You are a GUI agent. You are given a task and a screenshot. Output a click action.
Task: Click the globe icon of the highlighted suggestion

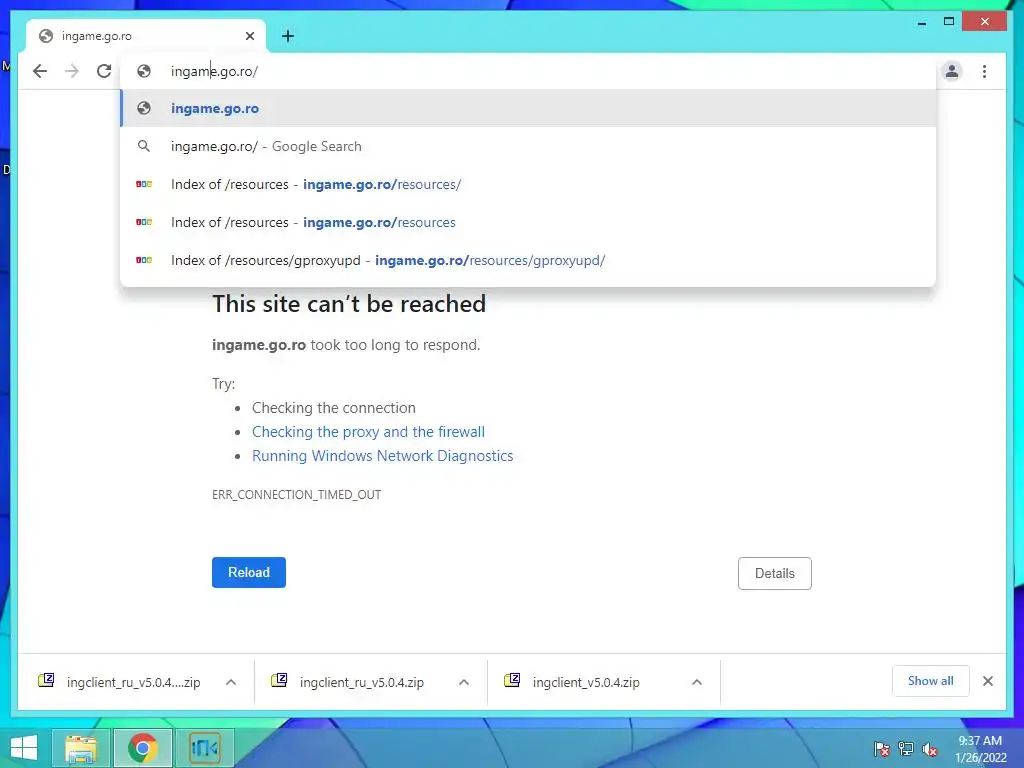[x=144, y=108]
